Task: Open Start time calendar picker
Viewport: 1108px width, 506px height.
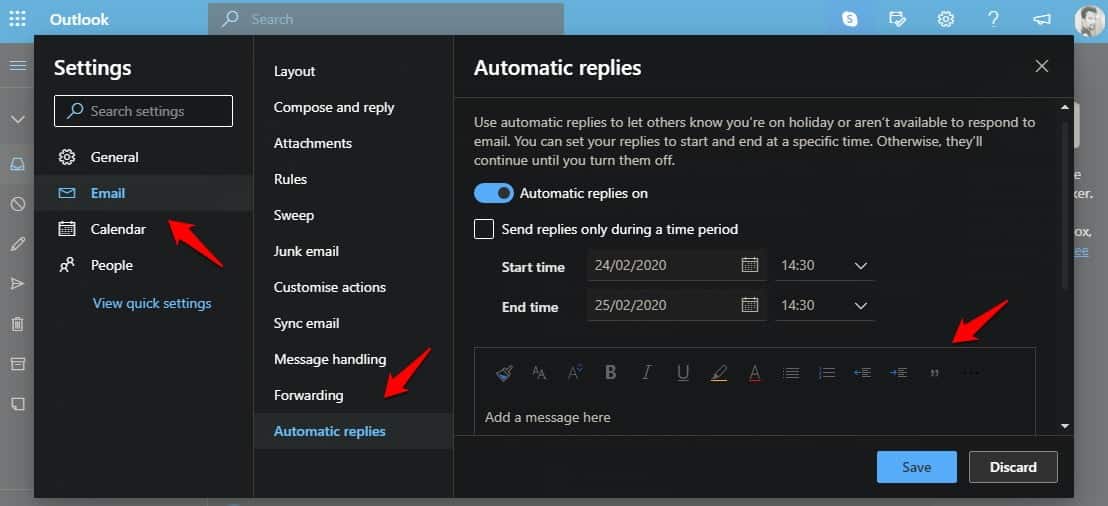Action: 750,265
